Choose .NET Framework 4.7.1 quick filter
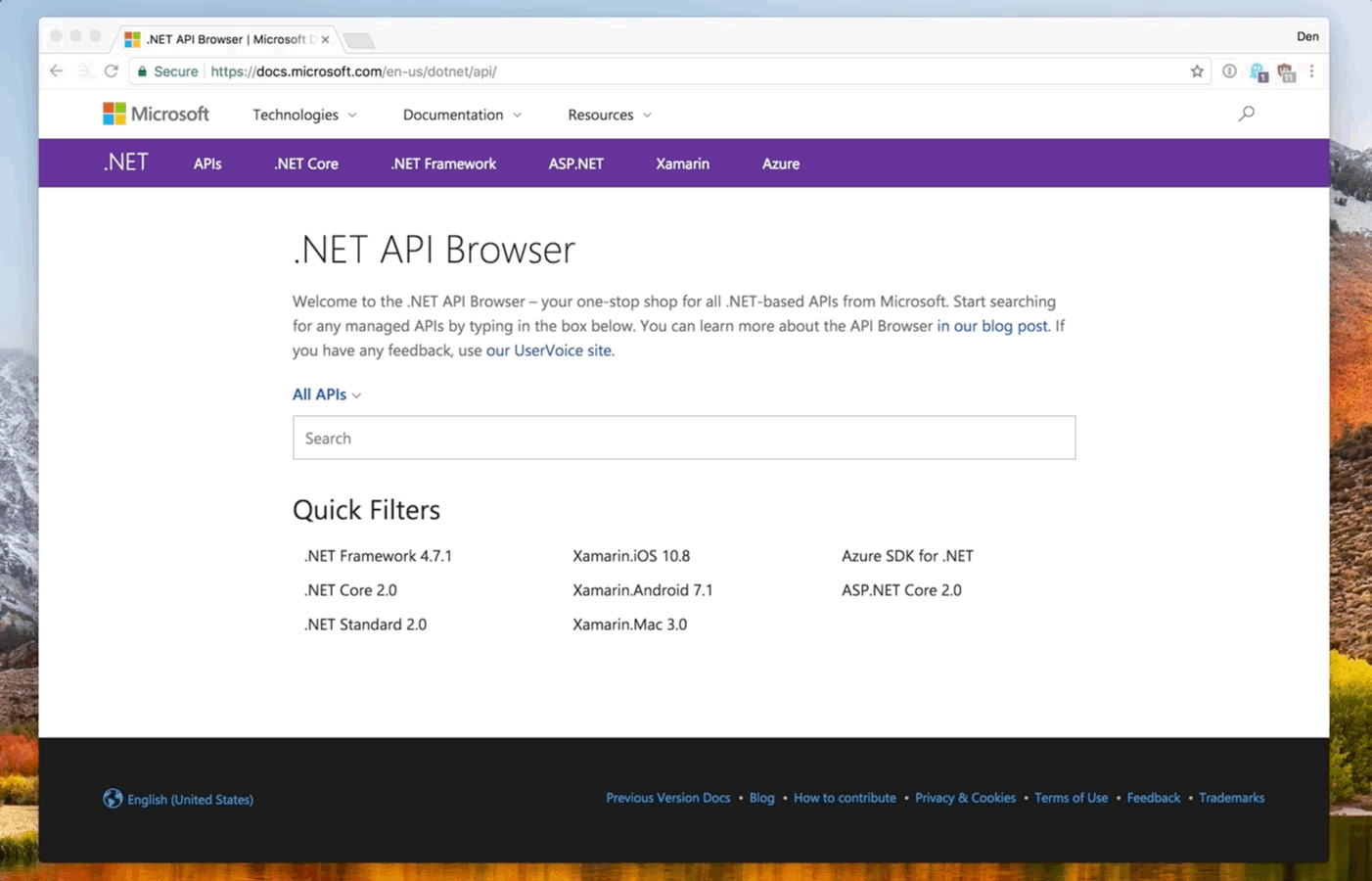The height and width of the screenshot is (881, 1372). click(378, 556)
